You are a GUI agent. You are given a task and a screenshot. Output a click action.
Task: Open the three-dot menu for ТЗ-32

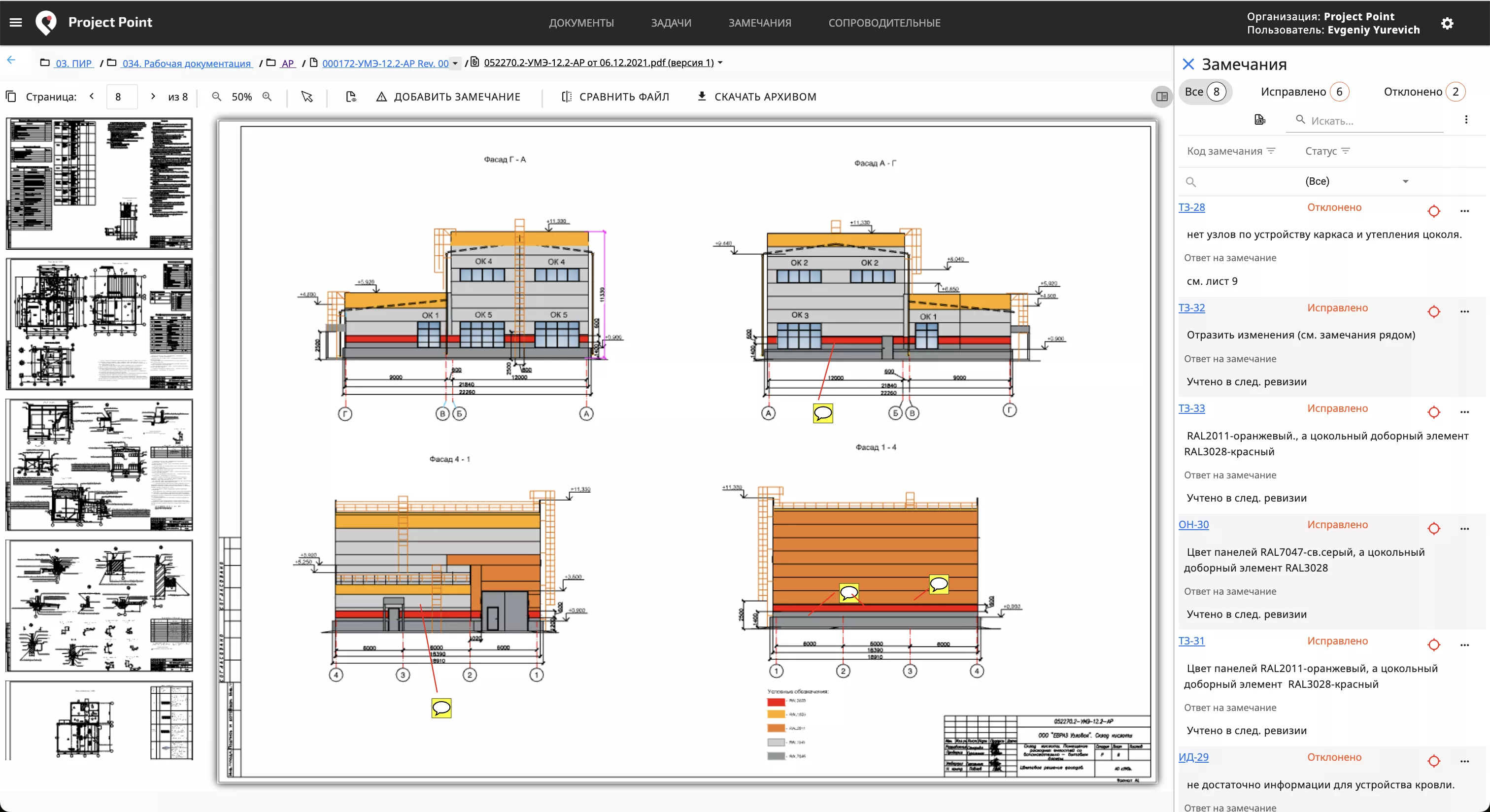pyautogui.click(x=1464, y=312)
